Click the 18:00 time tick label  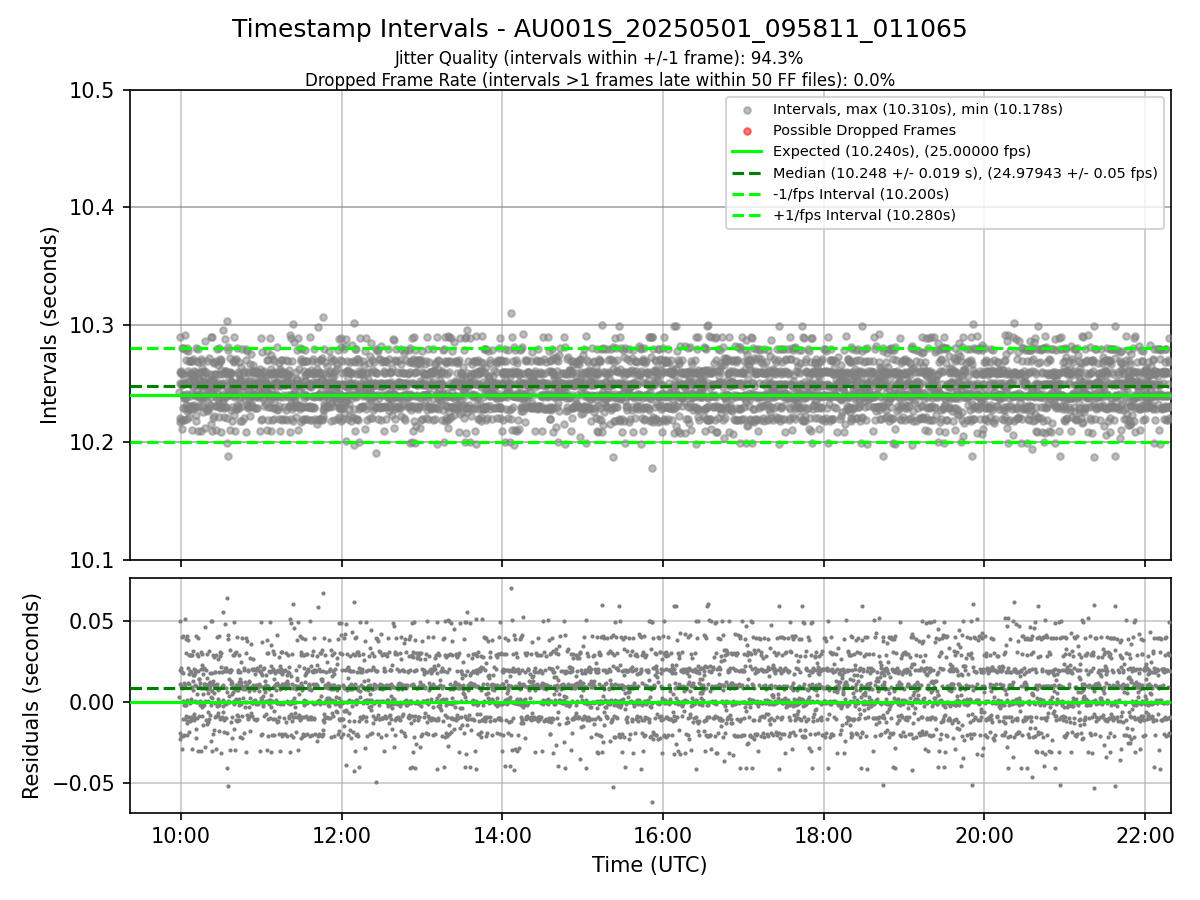coord(823,833)
